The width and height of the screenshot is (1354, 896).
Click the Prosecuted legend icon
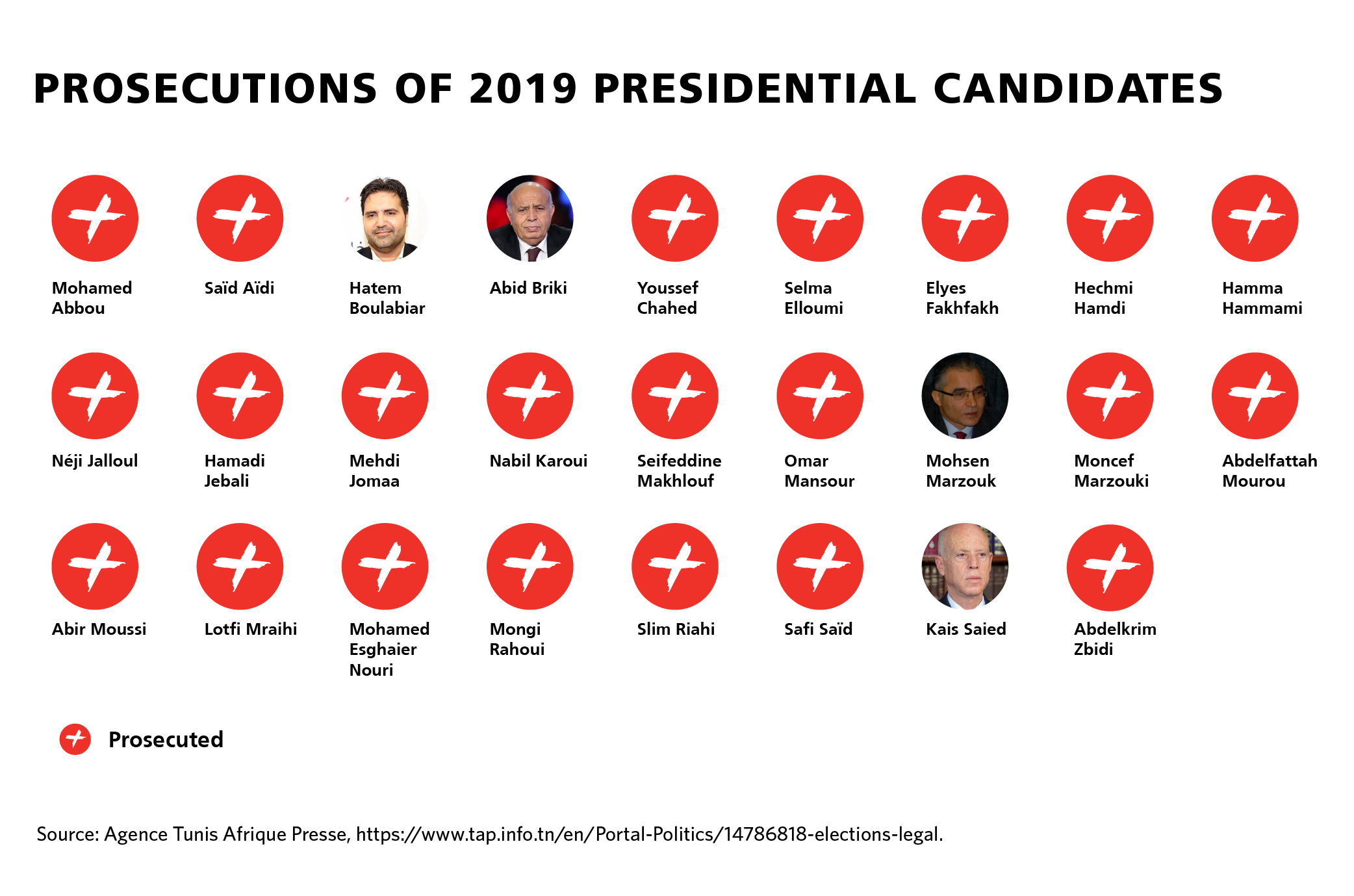(75, 739)
